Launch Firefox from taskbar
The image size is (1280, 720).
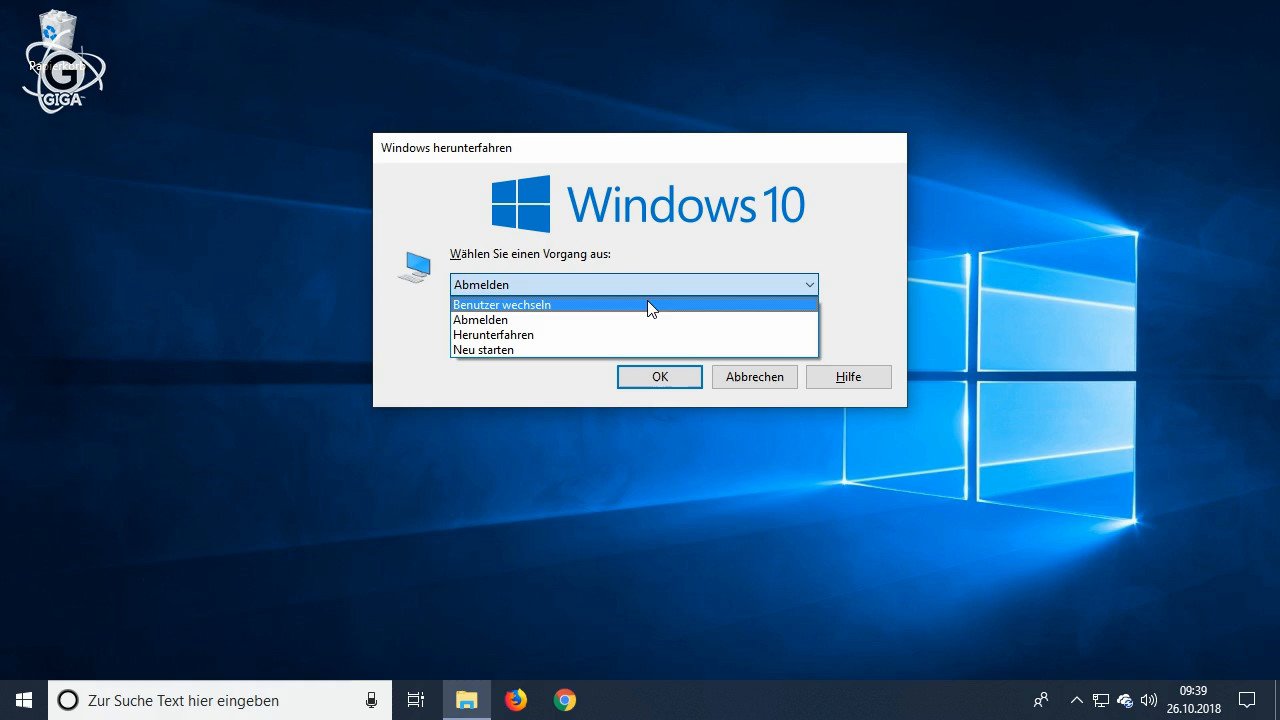(516, 700)
